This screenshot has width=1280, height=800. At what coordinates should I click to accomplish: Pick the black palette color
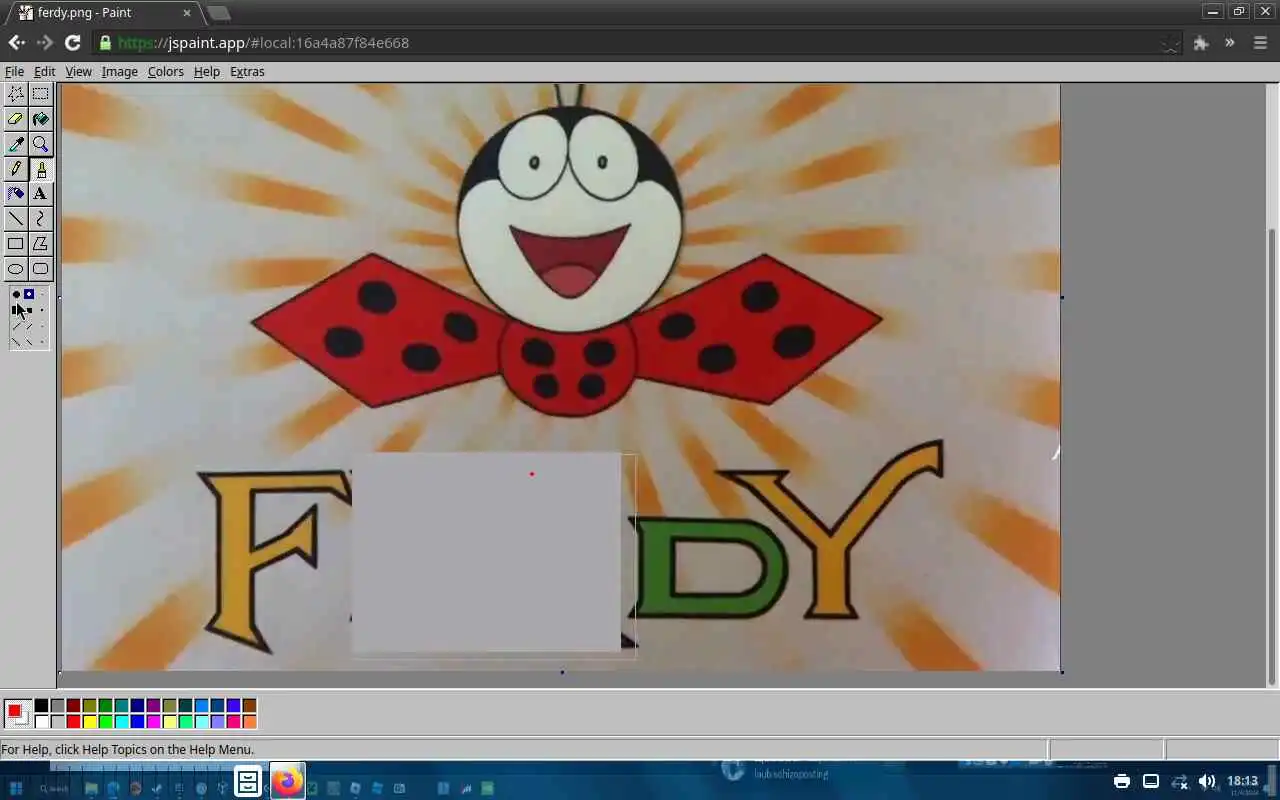click(41, 705)
